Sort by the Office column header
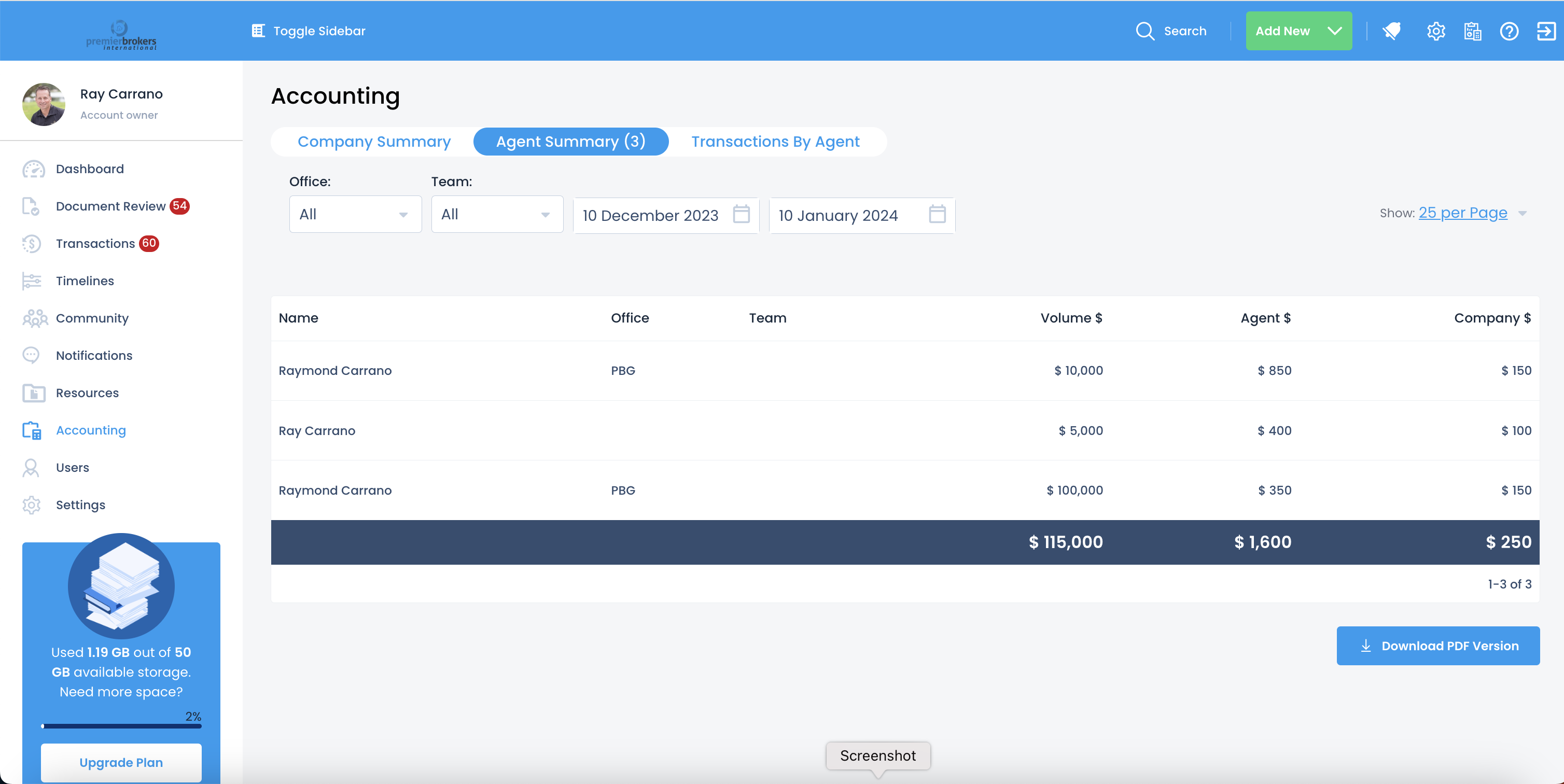Image resolution: width=1564 pixels, height=784 pixels. pyautogui.click(x=630, y=318)
